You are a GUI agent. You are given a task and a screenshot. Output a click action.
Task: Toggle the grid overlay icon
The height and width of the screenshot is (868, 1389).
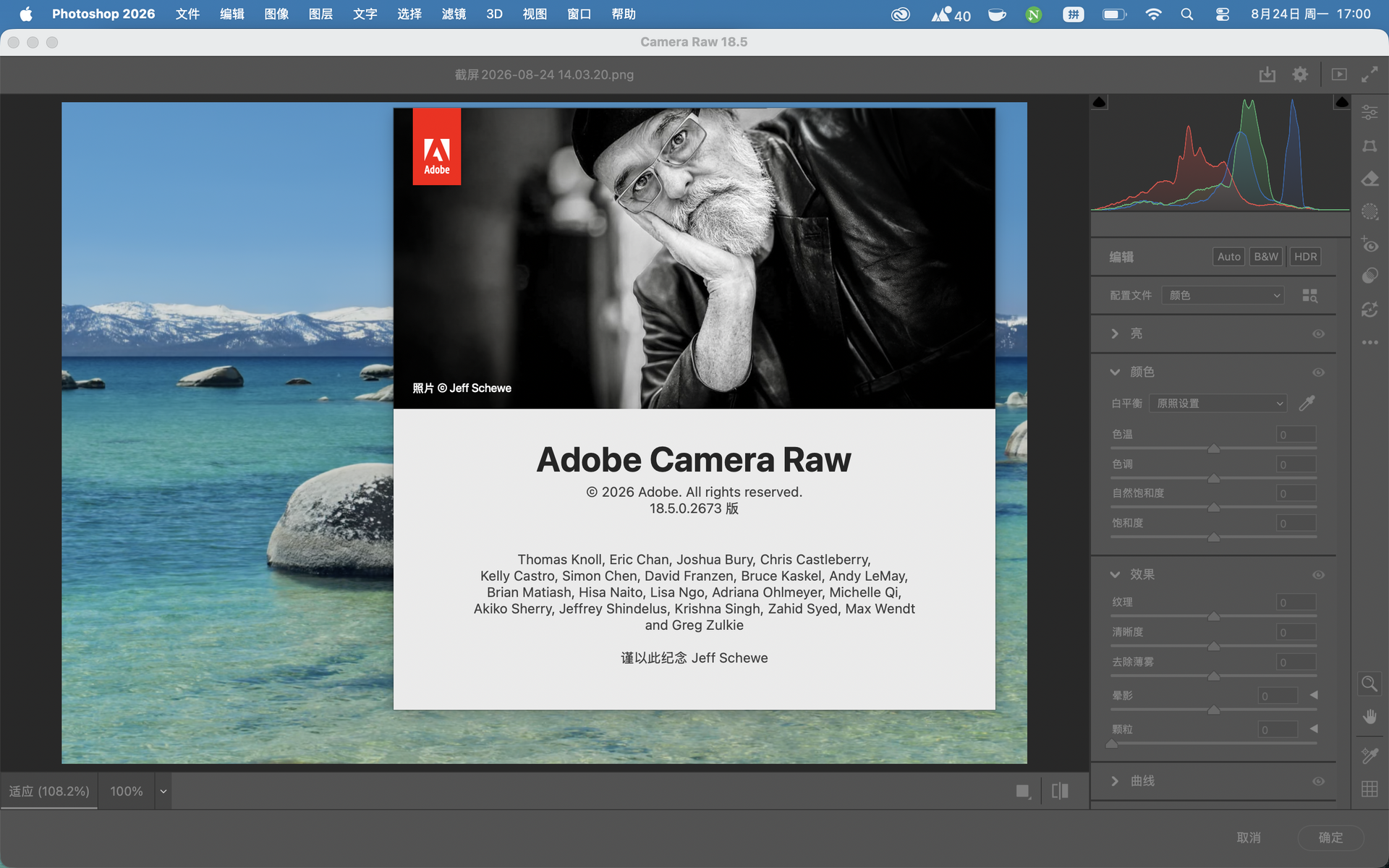coord(1369,789)
